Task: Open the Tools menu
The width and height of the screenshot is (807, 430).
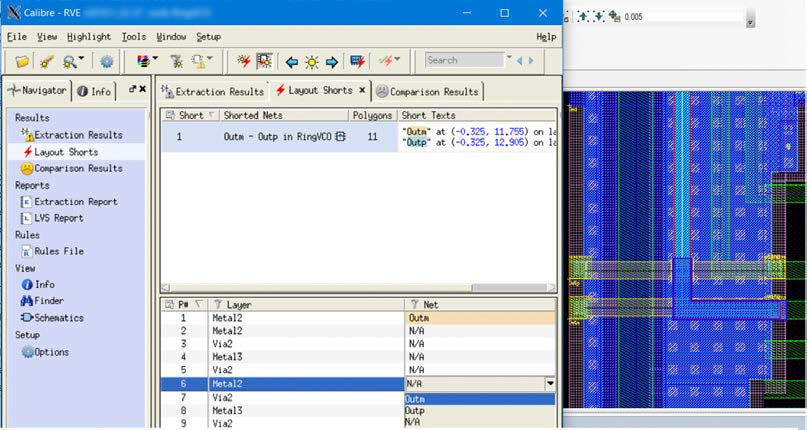Action: pos(134,37)
